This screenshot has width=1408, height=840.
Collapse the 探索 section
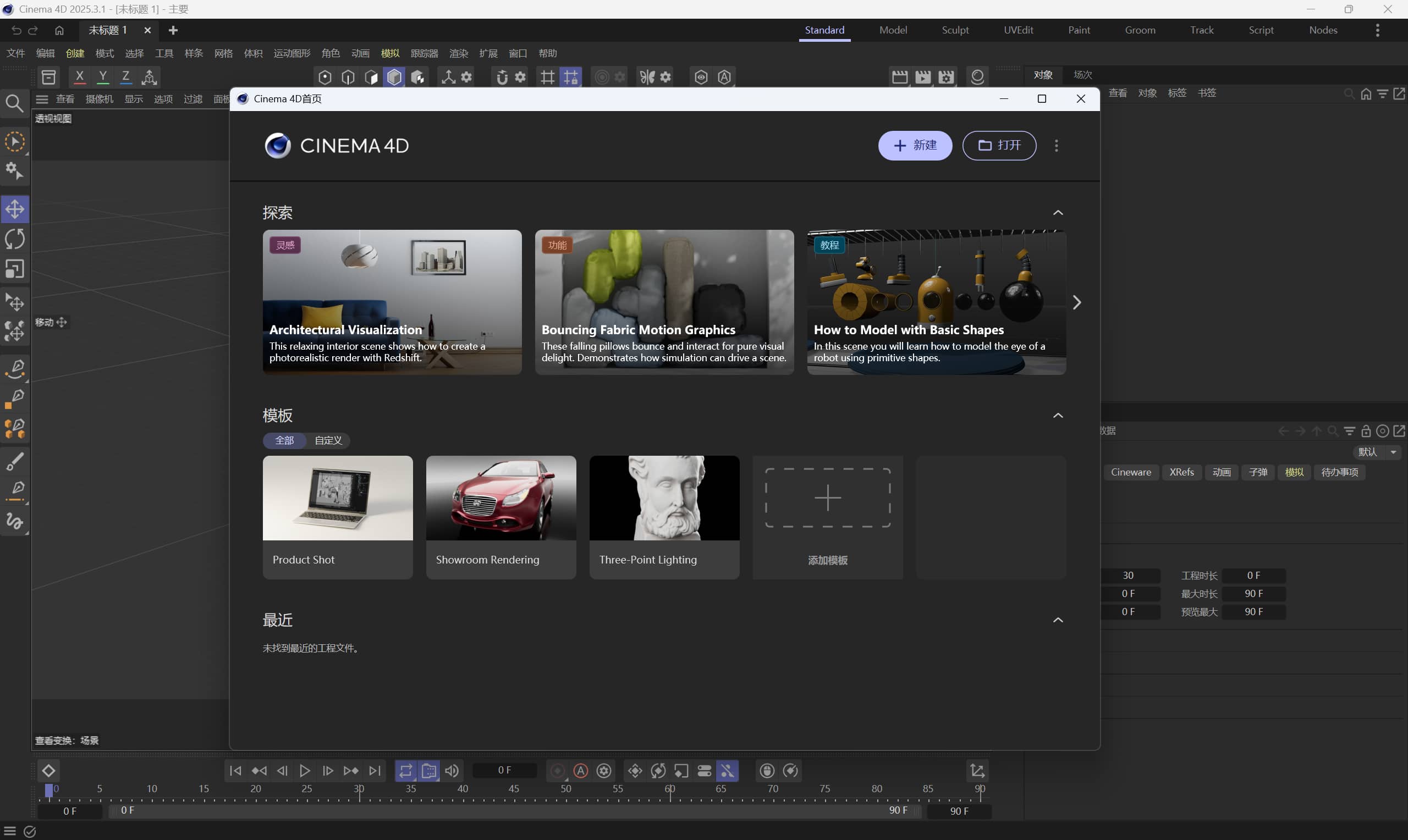point(1058,213)
